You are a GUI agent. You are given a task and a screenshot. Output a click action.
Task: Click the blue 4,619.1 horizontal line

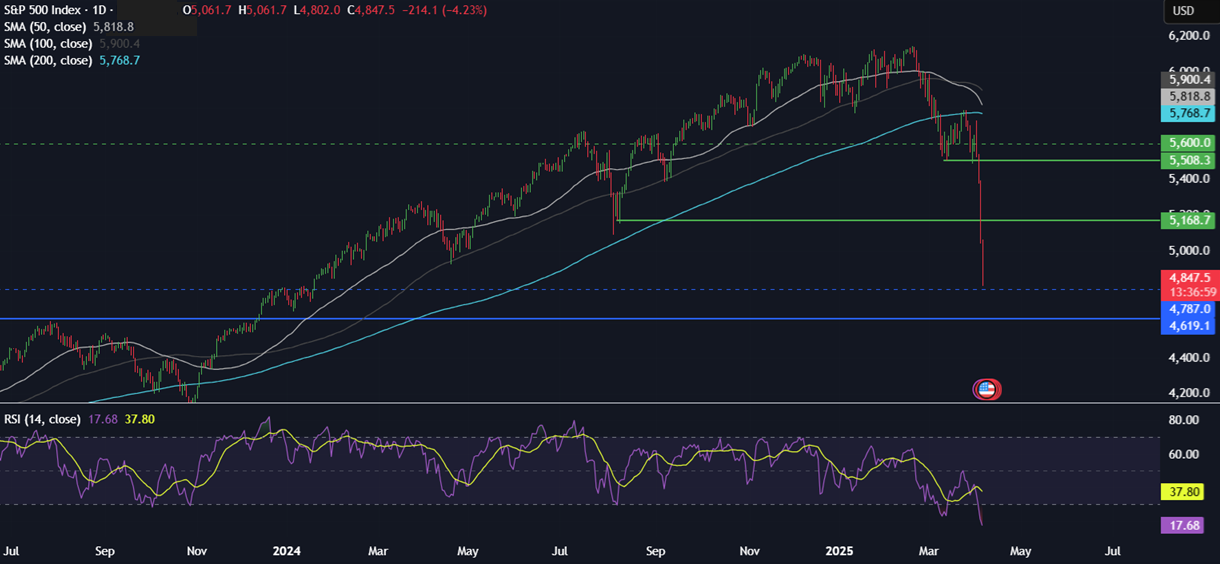click(578, 319)
